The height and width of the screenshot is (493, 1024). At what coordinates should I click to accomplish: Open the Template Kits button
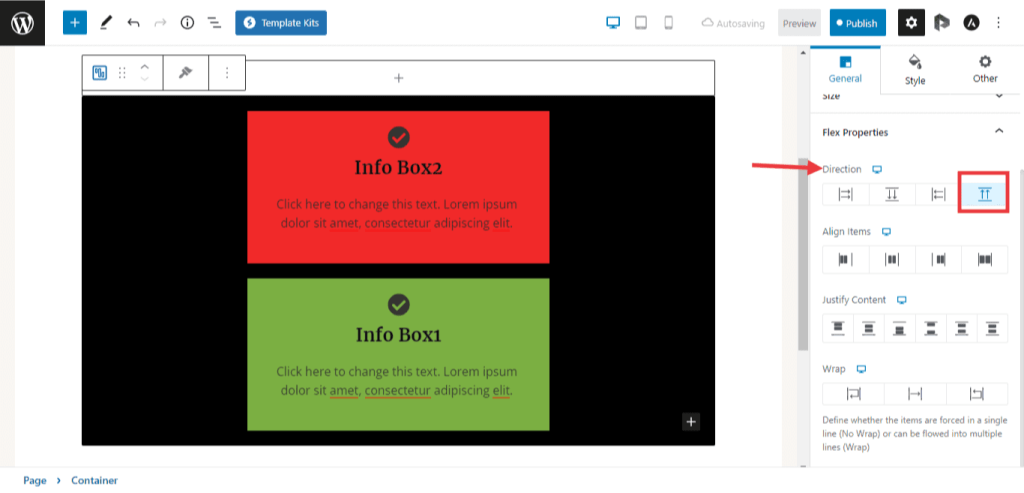(x=281, y=22)
